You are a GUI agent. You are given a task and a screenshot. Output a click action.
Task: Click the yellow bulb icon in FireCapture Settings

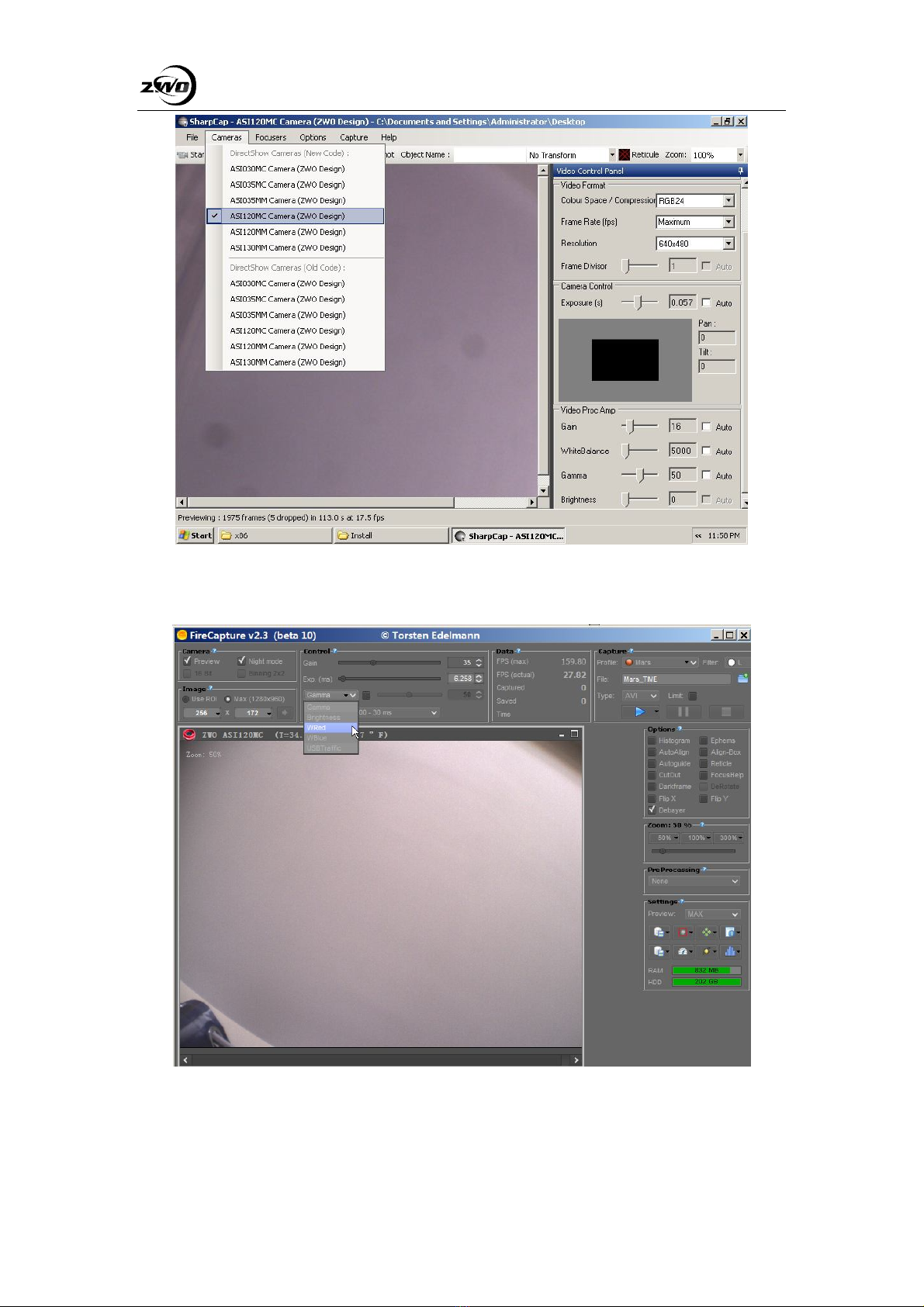point(706,951)
